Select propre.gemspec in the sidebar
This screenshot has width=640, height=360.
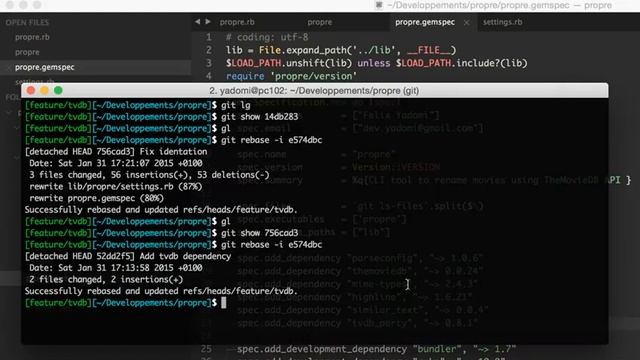[x=44, y=67]
